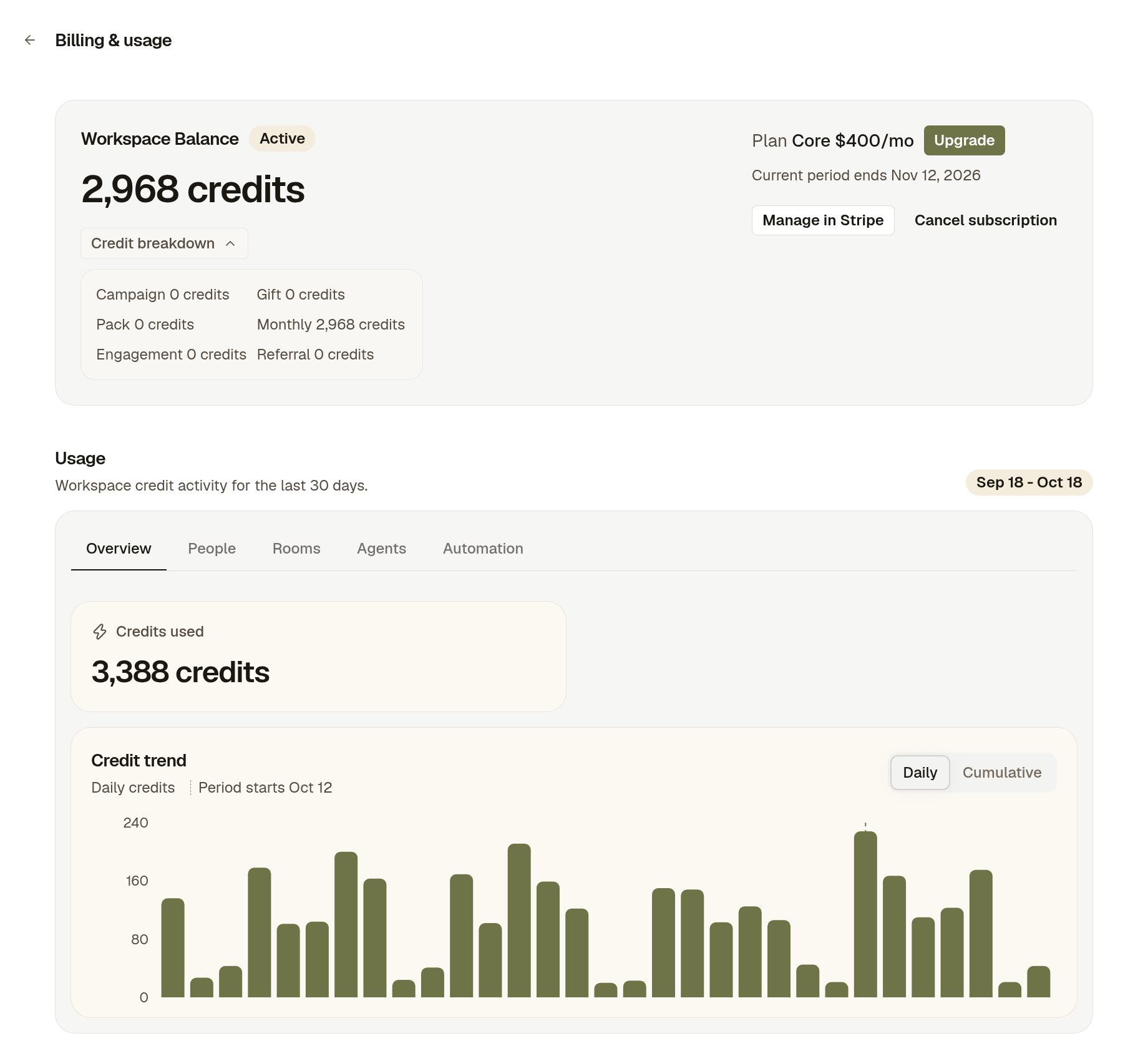Screen dimensions: 1148x1061
Task: Collapse the Credit breakdown expander
Action: 164,243
